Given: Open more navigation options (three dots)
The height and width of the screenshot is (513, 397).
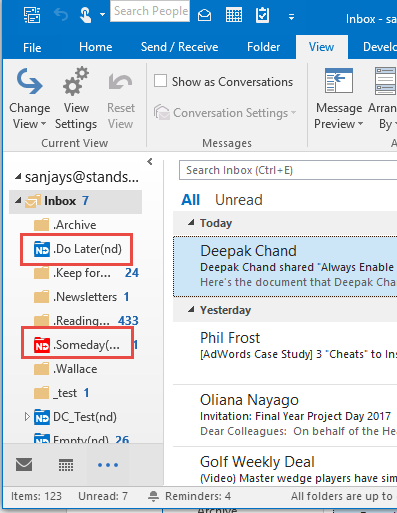Looking at the screenshot, I should [x=108, y=465].
